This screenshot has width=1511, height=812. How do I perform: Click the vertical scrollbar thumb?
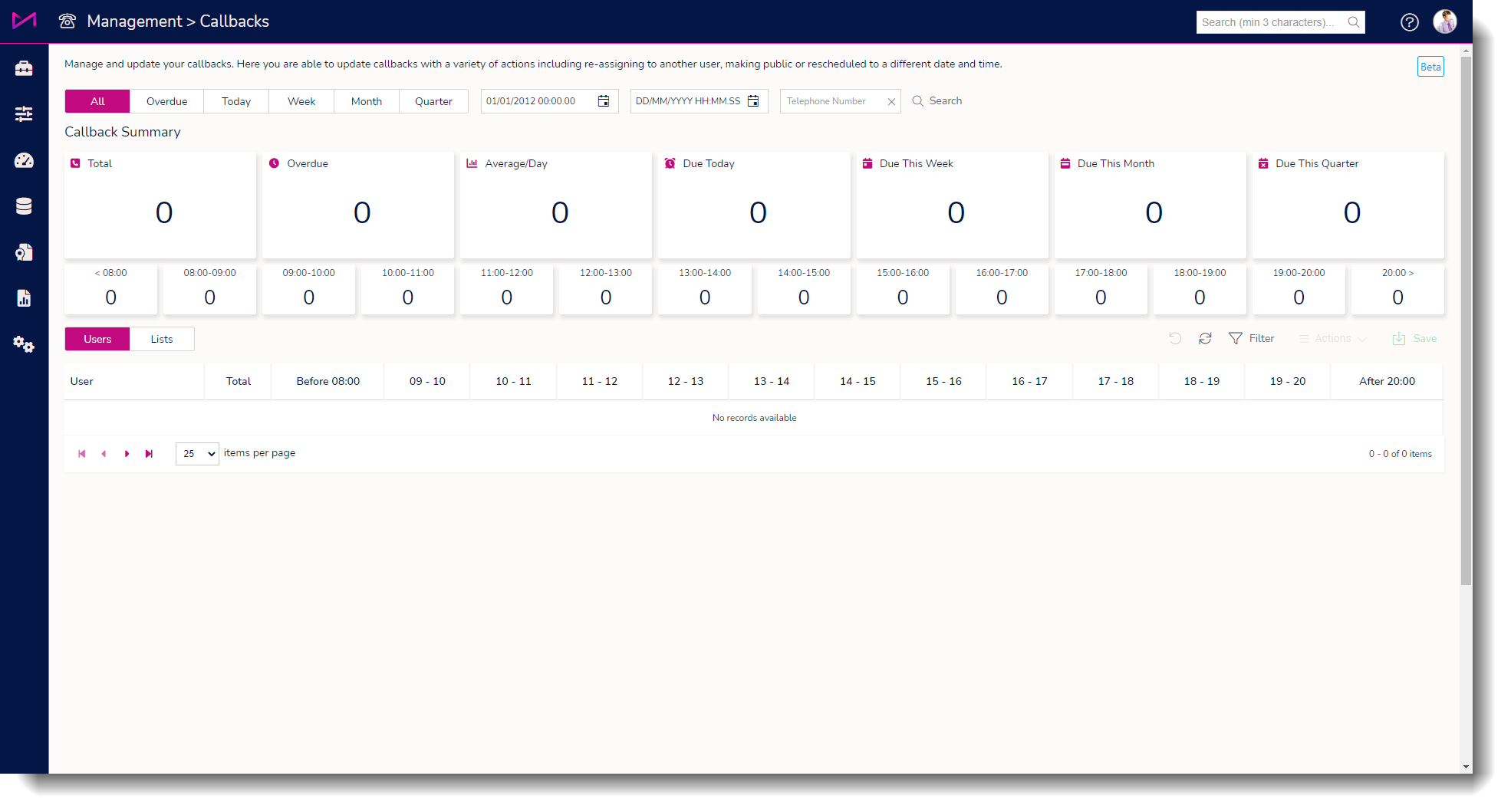[x=1467, y=321]
